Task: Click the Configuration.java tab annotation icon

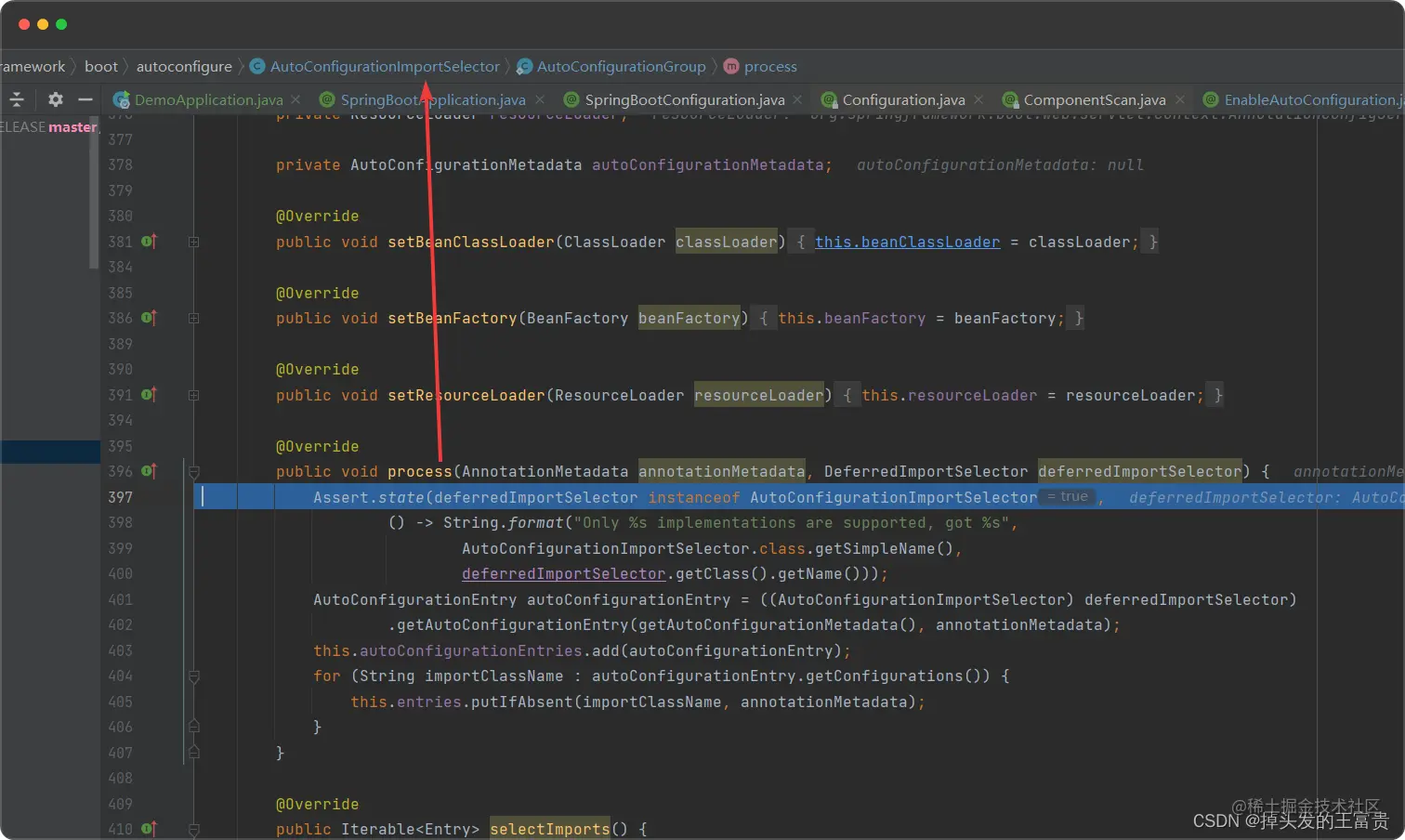Action: (x=829, y=99)
